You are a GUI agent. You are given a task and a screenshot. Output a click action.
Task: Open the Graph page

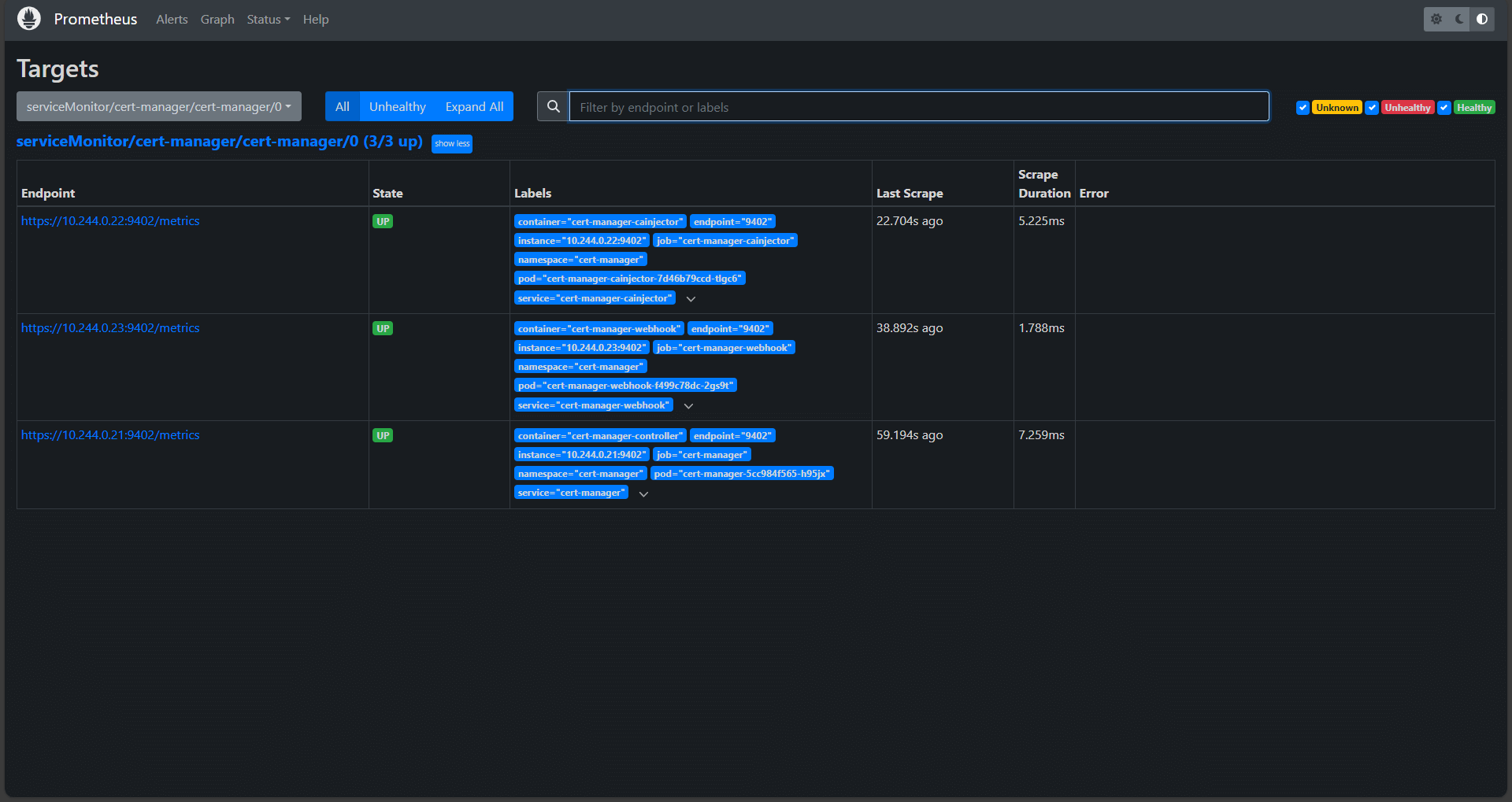click(217, 20)
